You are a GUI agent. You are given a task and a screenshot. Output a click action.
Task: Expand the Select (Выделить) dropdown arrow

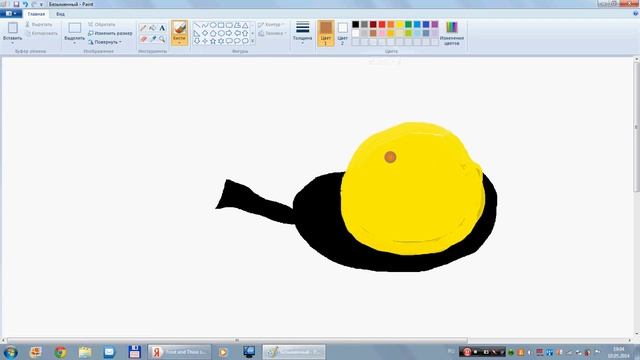74,42
